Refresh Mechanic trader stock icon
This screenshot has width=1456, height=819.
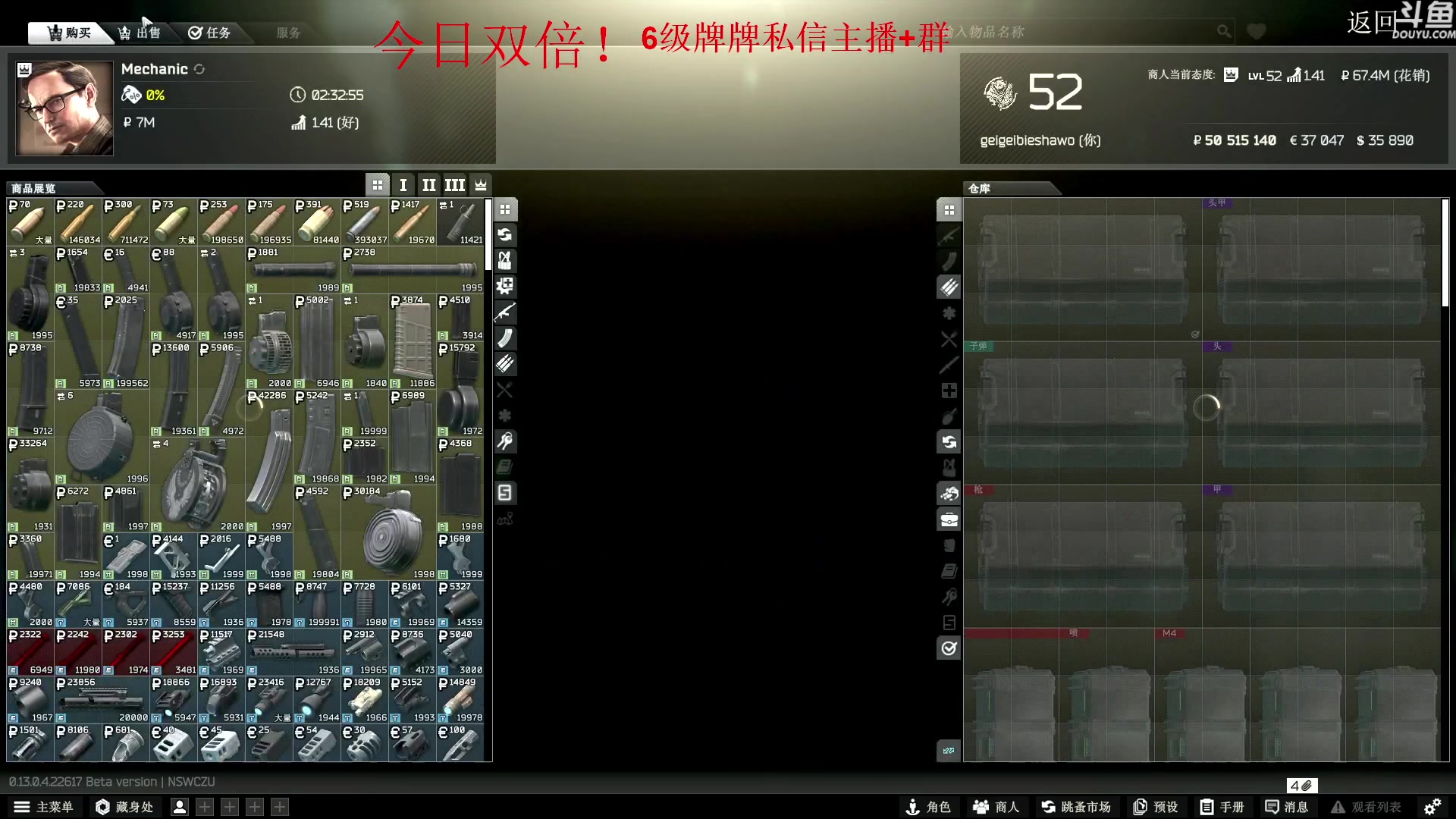(x=199, y=69)
